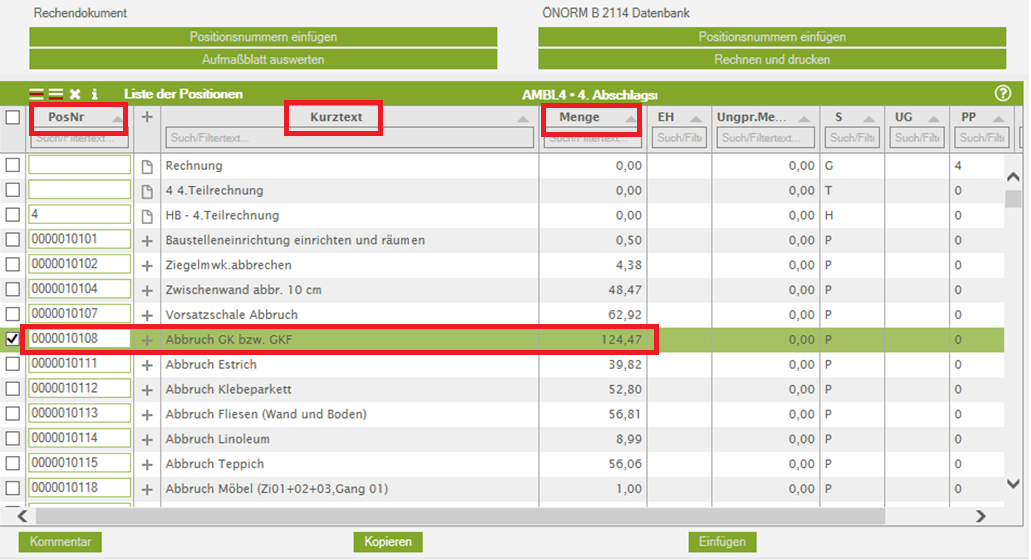Click sort arrow in the EH column
This screenshot has height=560, width=1031.
[694, 119]
